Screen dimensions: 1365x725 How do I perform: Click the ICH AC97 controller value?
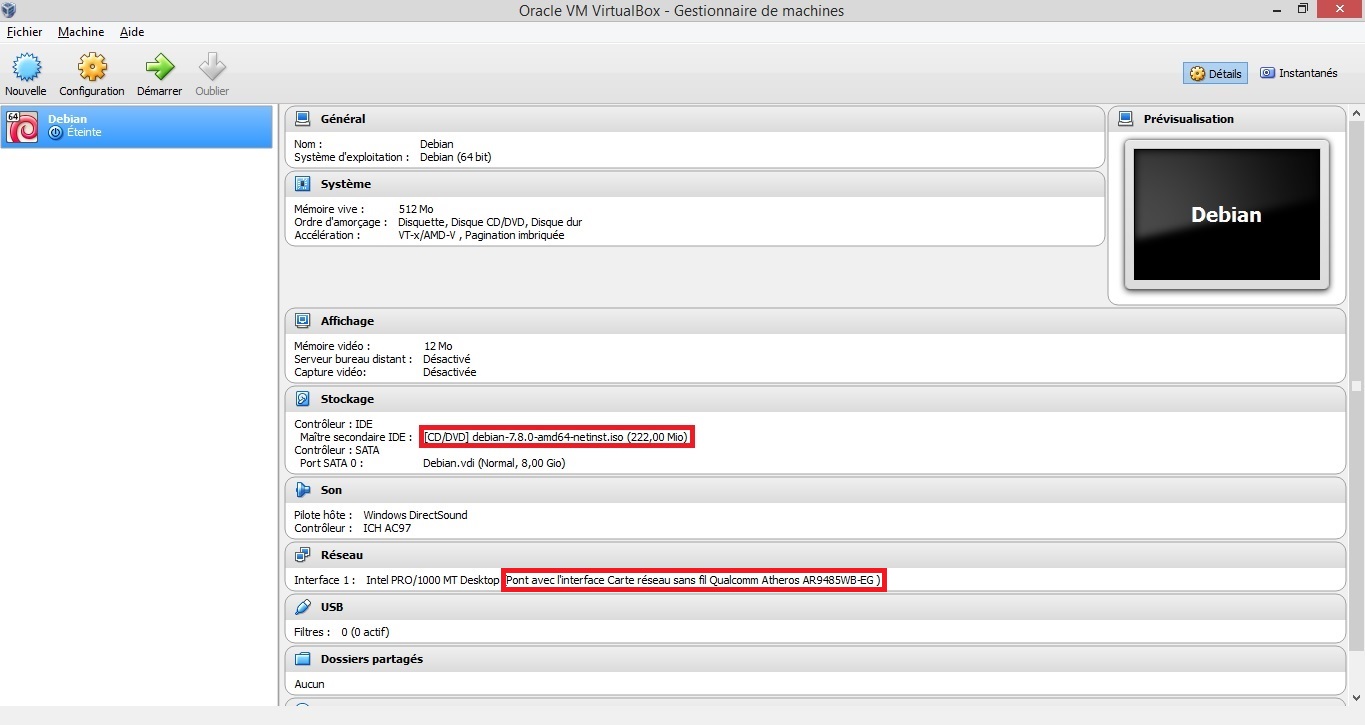pos(387,528)
